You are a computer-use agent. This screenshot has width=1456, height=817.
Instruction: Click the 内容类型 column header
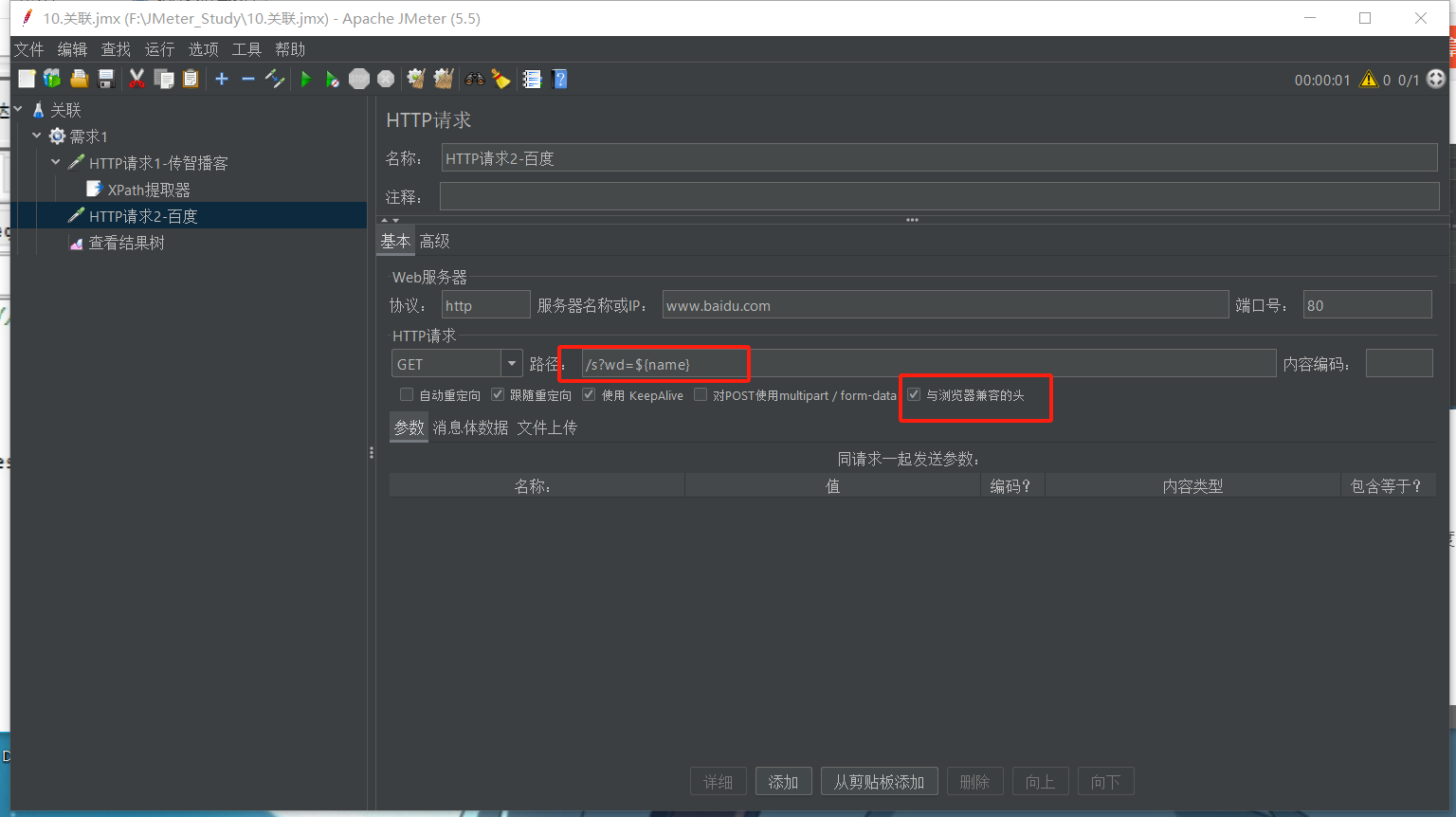tap(1192, 485)
